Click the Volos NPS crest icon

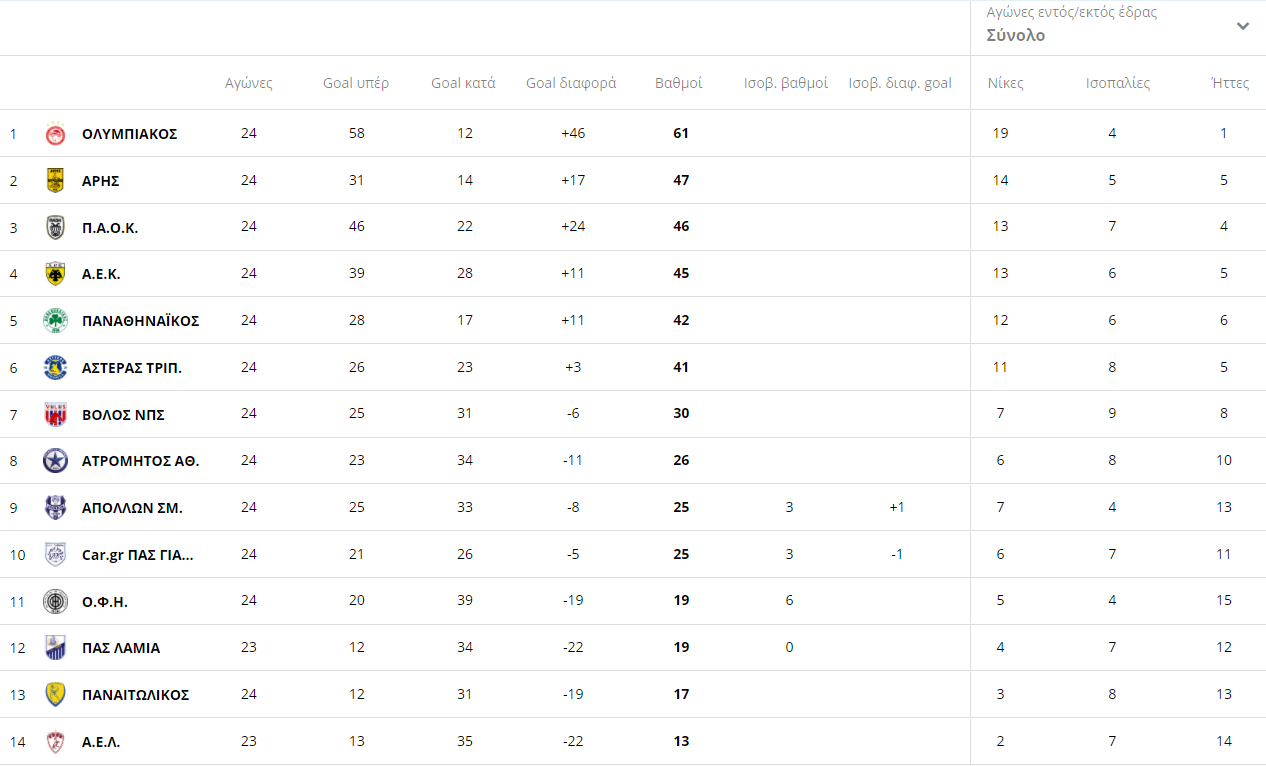click(55, 414)
